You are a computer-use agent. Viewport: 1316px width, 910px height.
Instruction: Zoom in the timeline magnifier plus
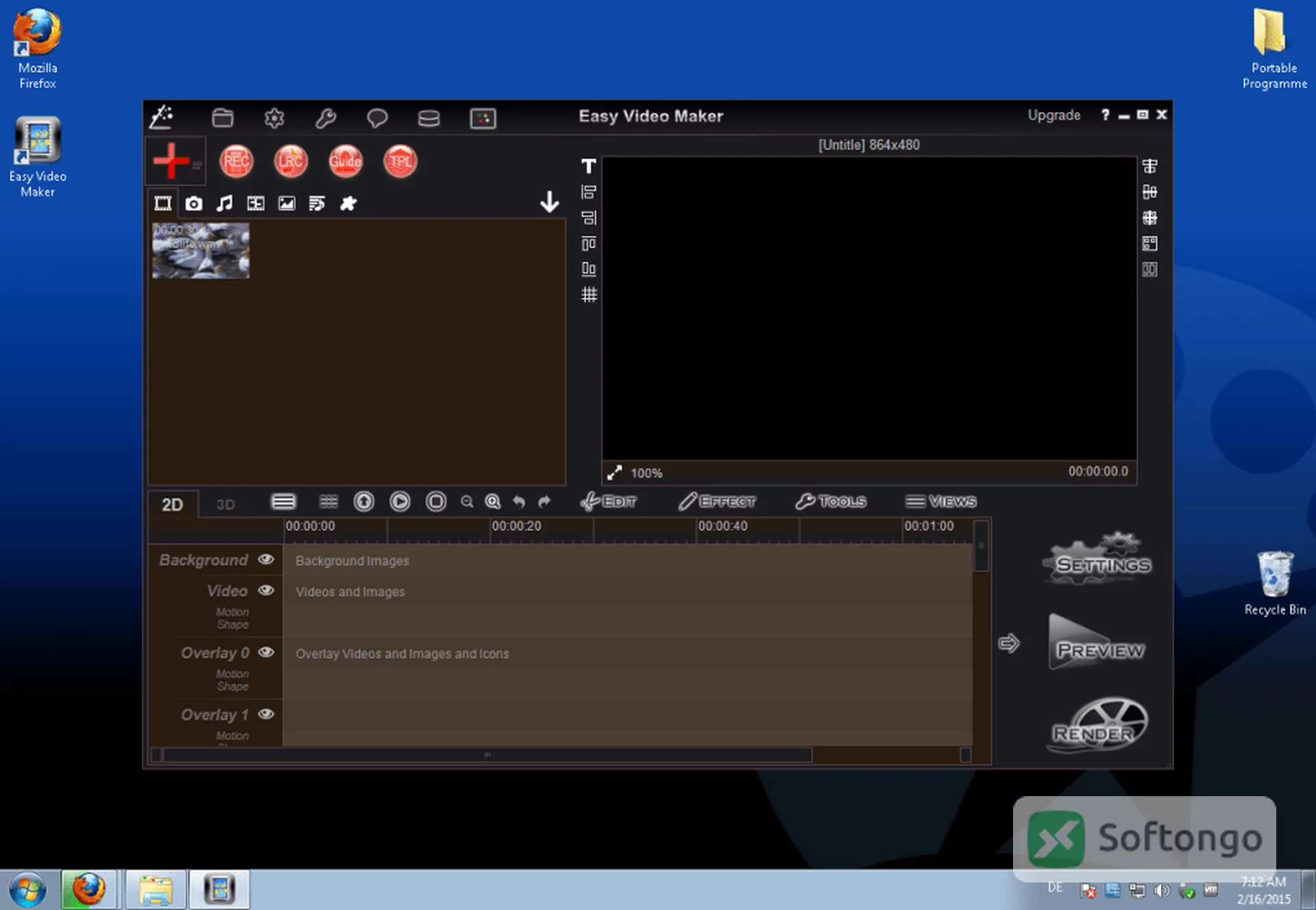coord(492,502)
